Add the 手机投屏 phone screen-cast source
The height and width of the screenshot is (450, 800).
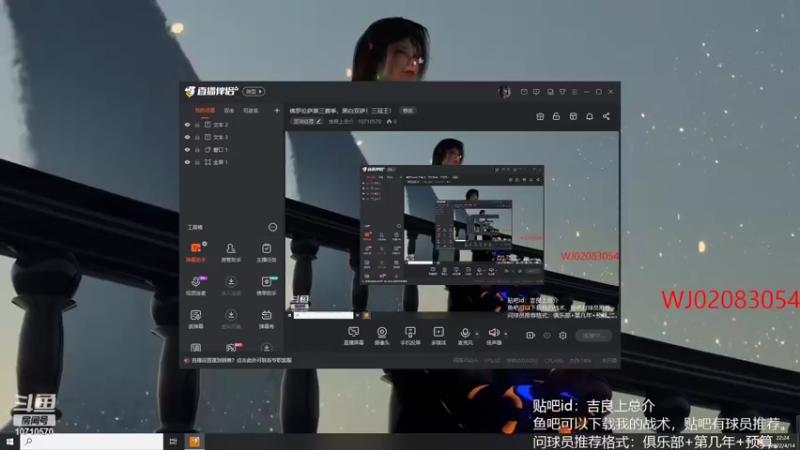410,336
